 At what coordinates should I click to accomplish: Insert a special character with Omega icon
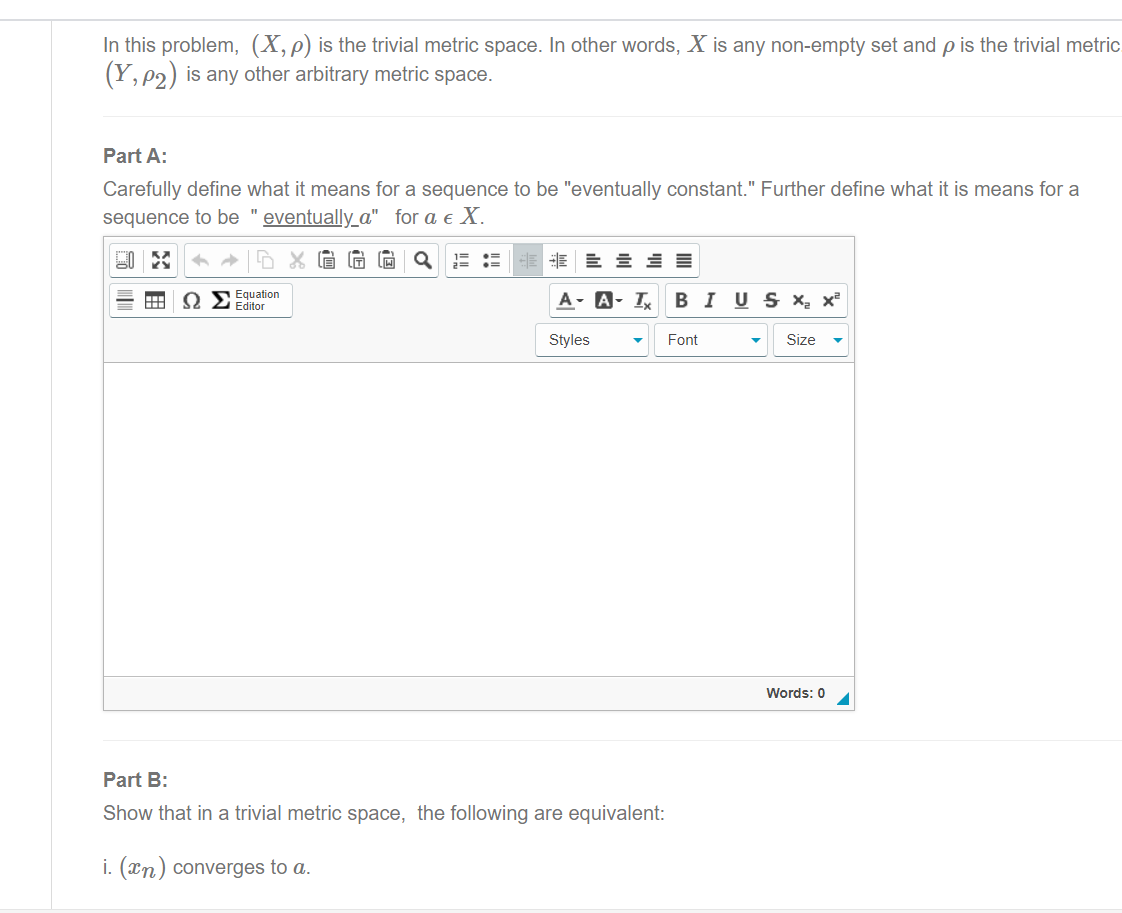coord(192,300)
